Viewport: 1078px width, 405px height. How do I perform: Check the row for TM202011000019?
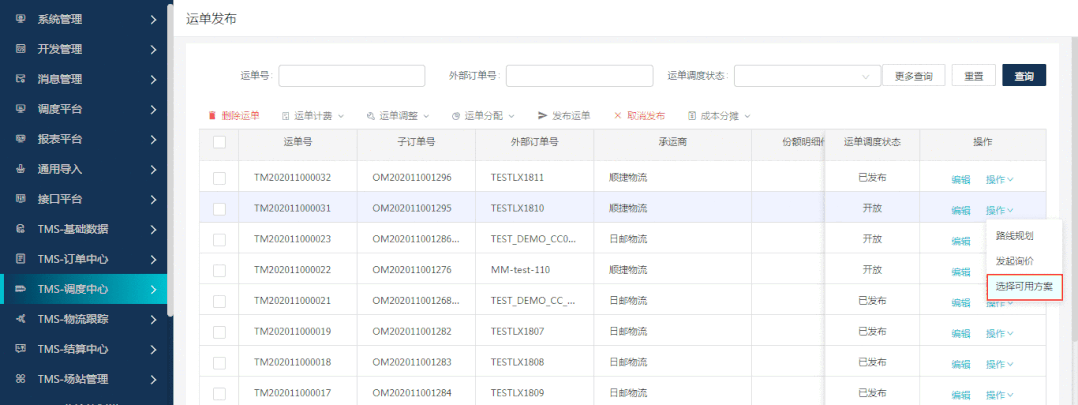219,332
